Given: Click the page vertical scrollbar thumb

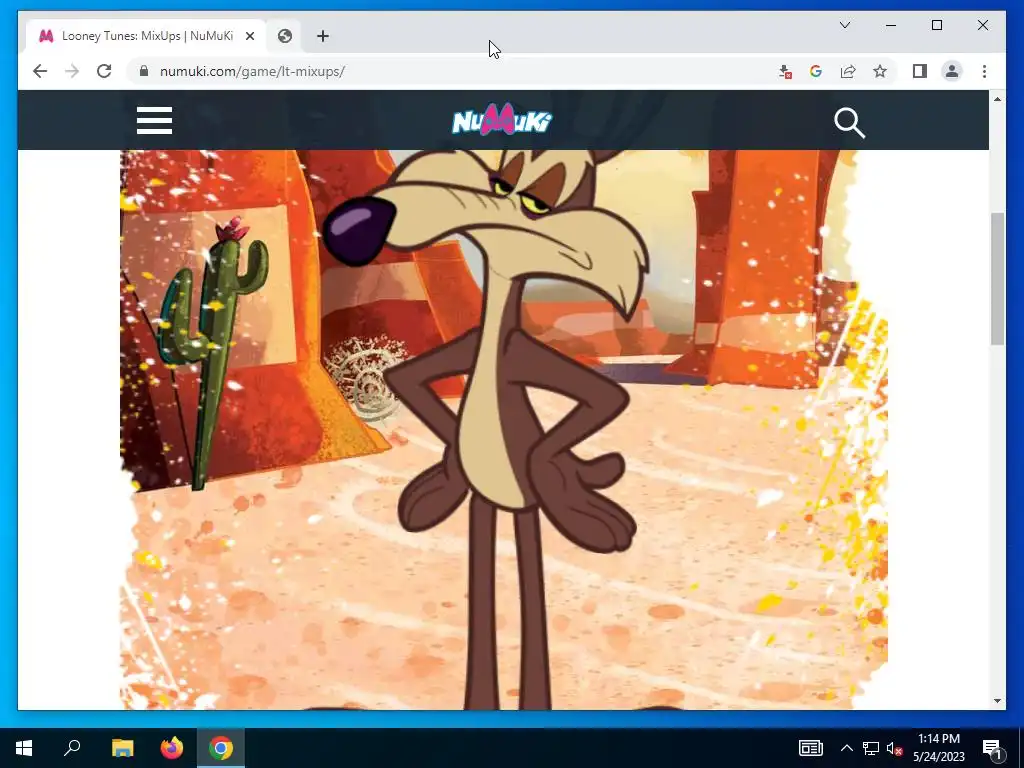Looking at the screenshot, I should click(x=997, y=279).
